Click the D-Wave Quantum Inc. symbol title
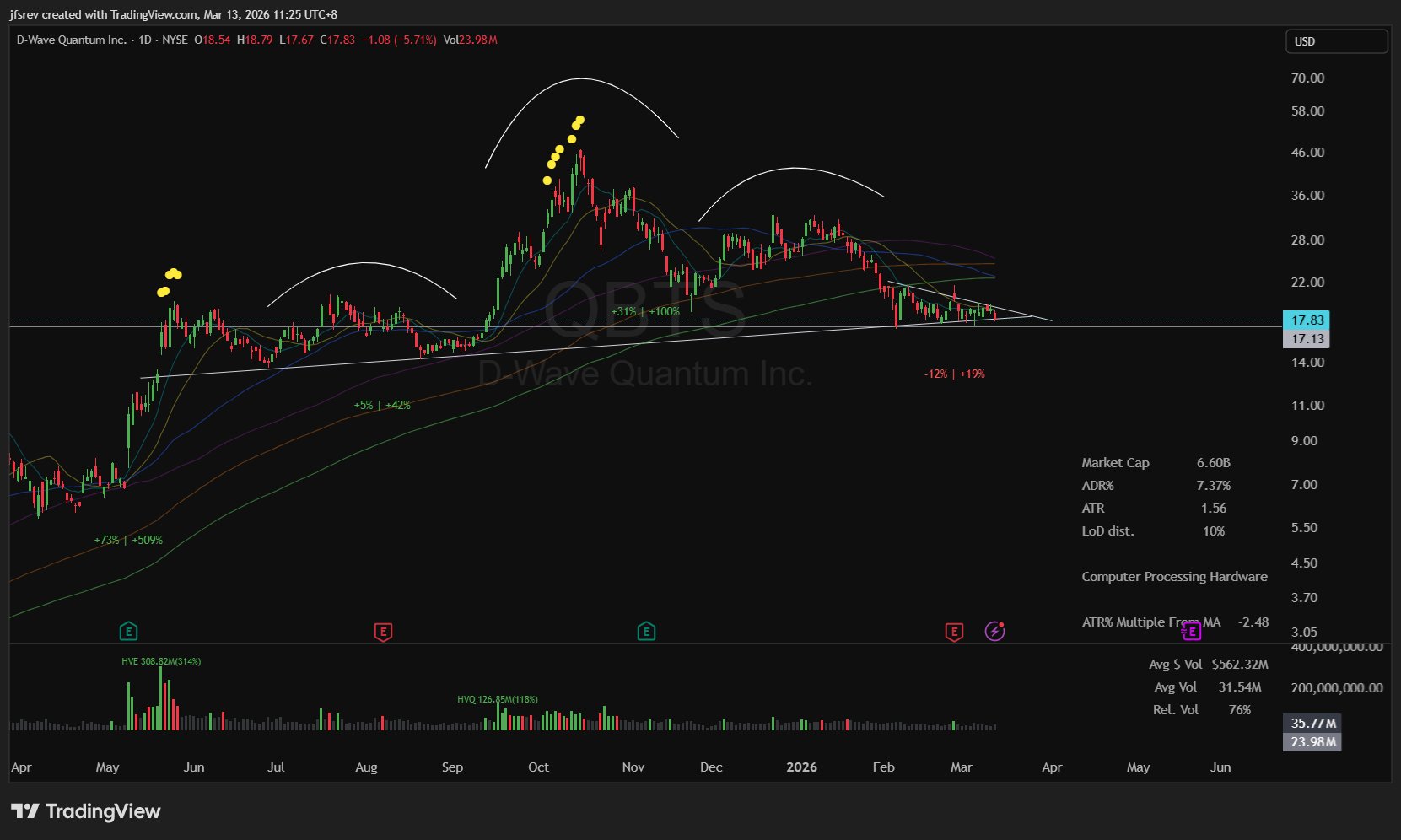The height and width of the screenshot is (840, 1401). [72, 40]
